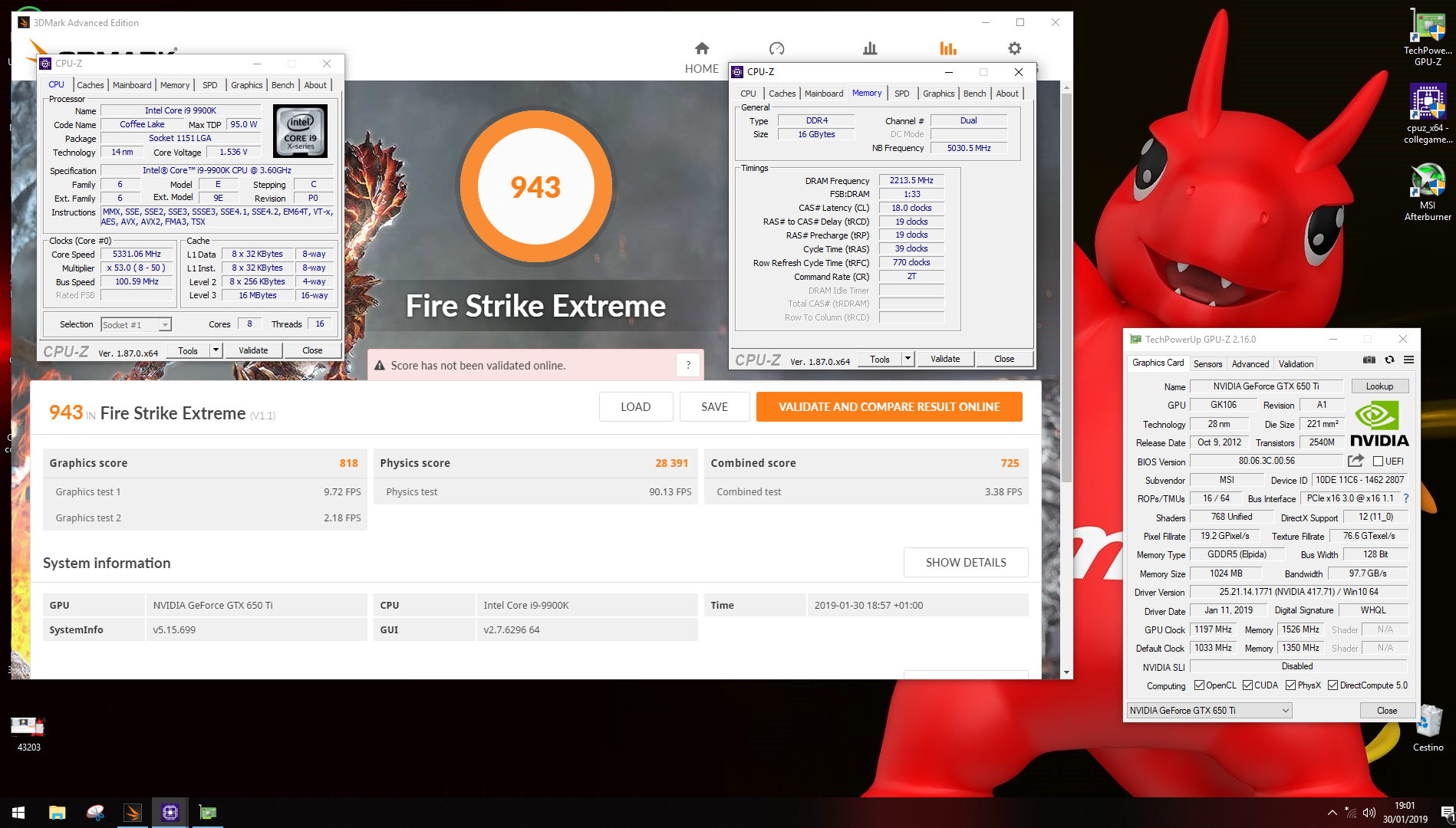Open volume control in system tray
1456x828 pixels.
click(x=1369, y=813)
